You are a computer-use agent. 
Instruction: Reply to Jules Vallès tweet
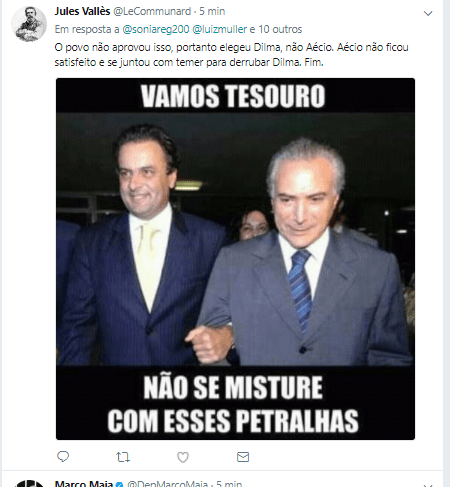pos(63,456)
